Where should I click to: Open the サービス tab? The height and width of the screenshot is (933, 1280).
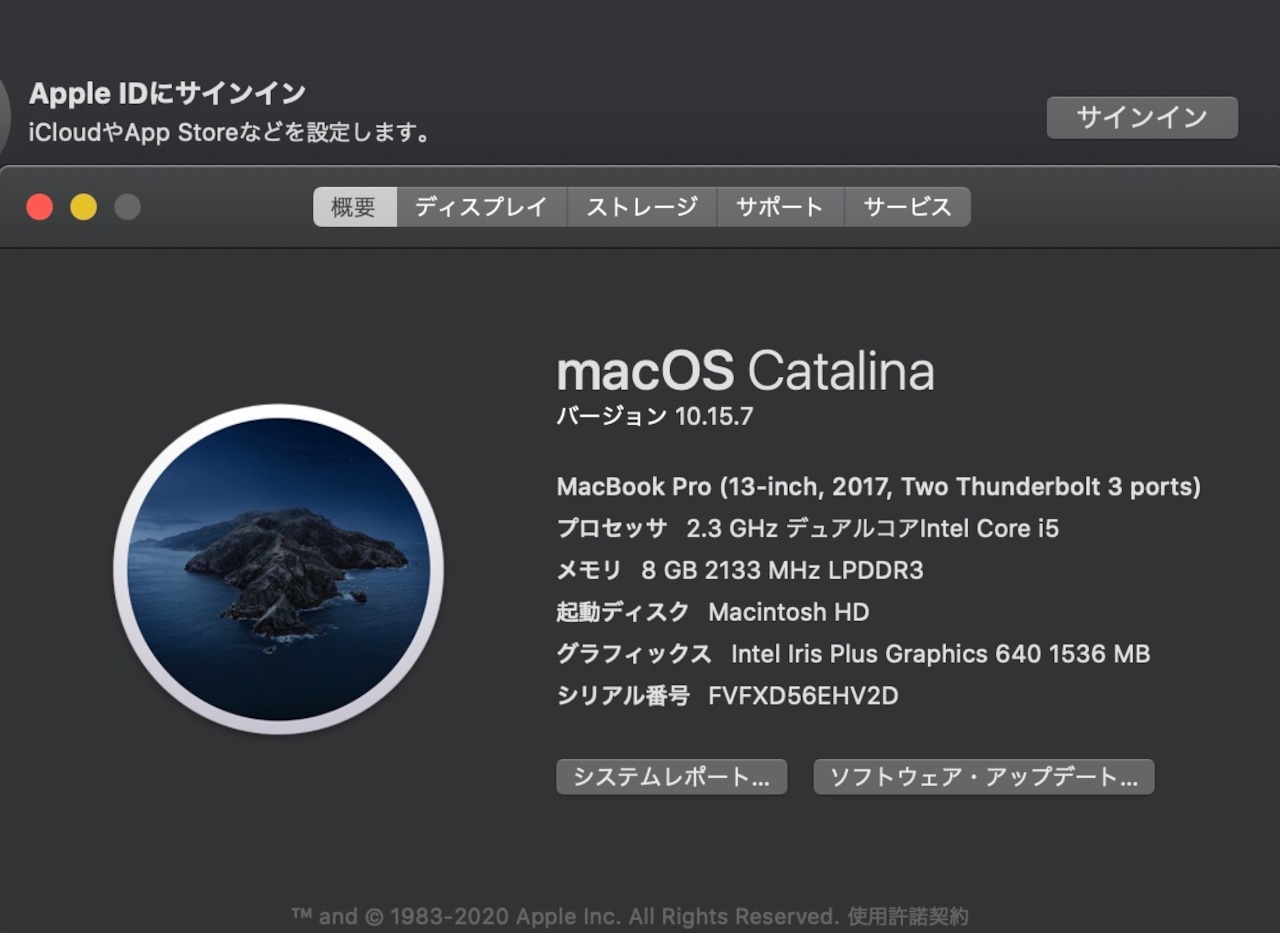(x=907, y=207)
